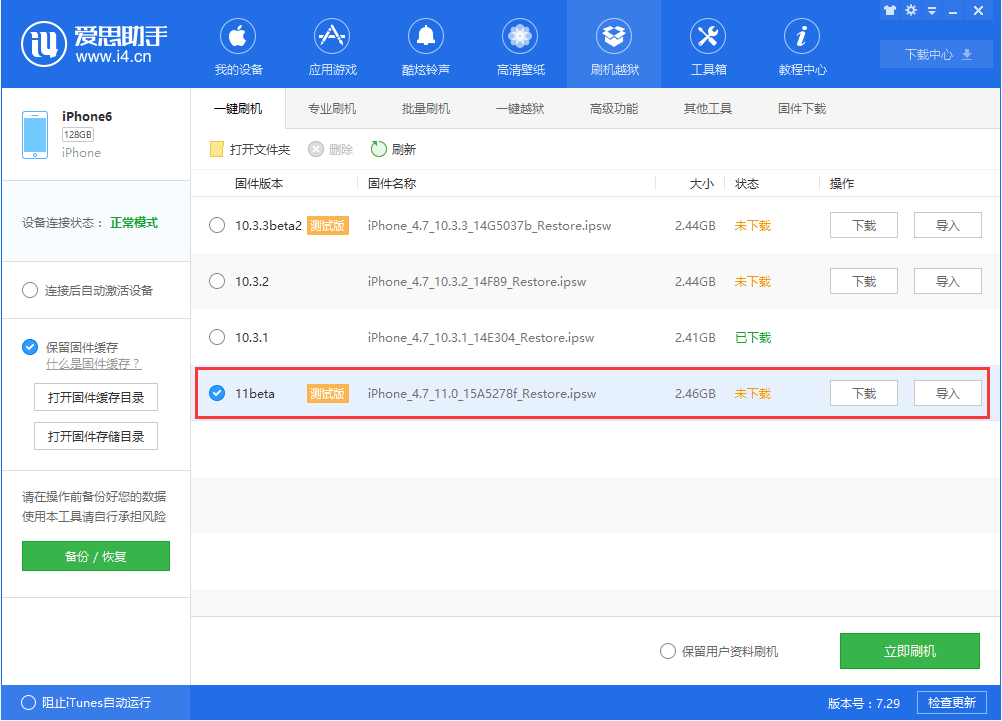The height and width of the screenshot is (721, 1002).
Task: Click 测试版 badge on 10.3.3beta2 row
Action: [x=328, y=225]
